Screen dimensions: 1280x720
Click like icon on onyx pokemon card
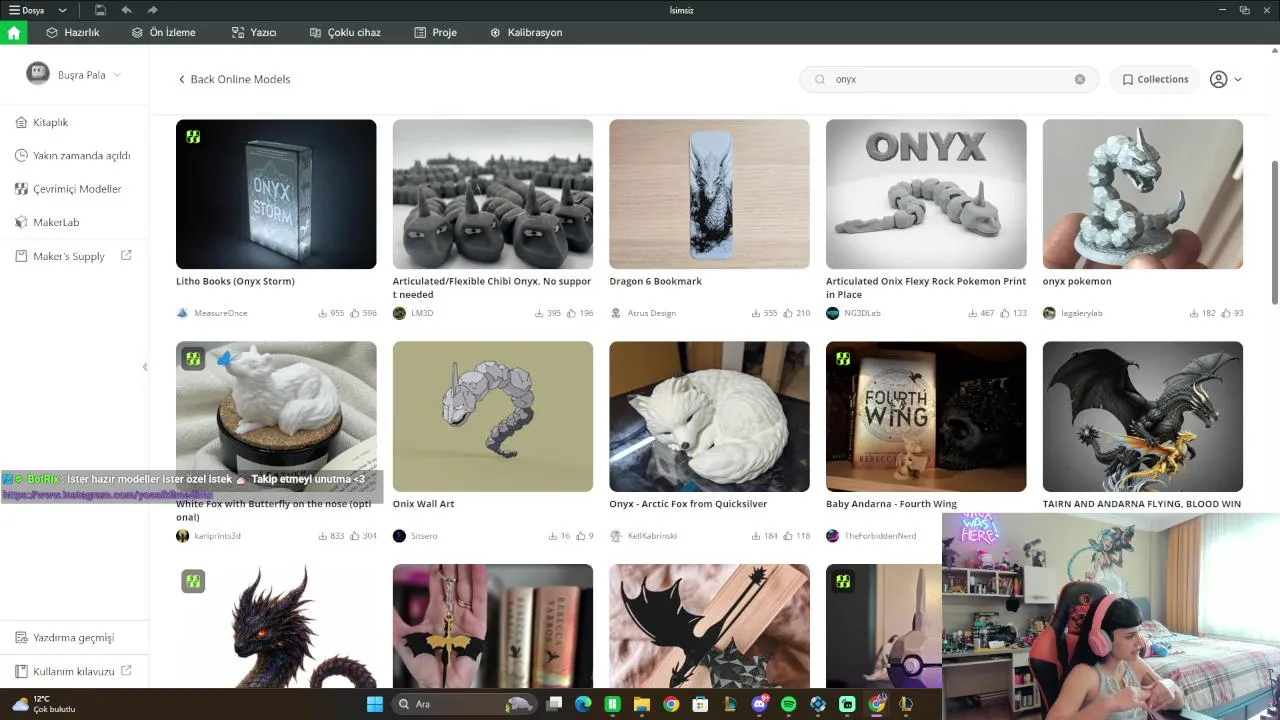(x=1225, y=313)
